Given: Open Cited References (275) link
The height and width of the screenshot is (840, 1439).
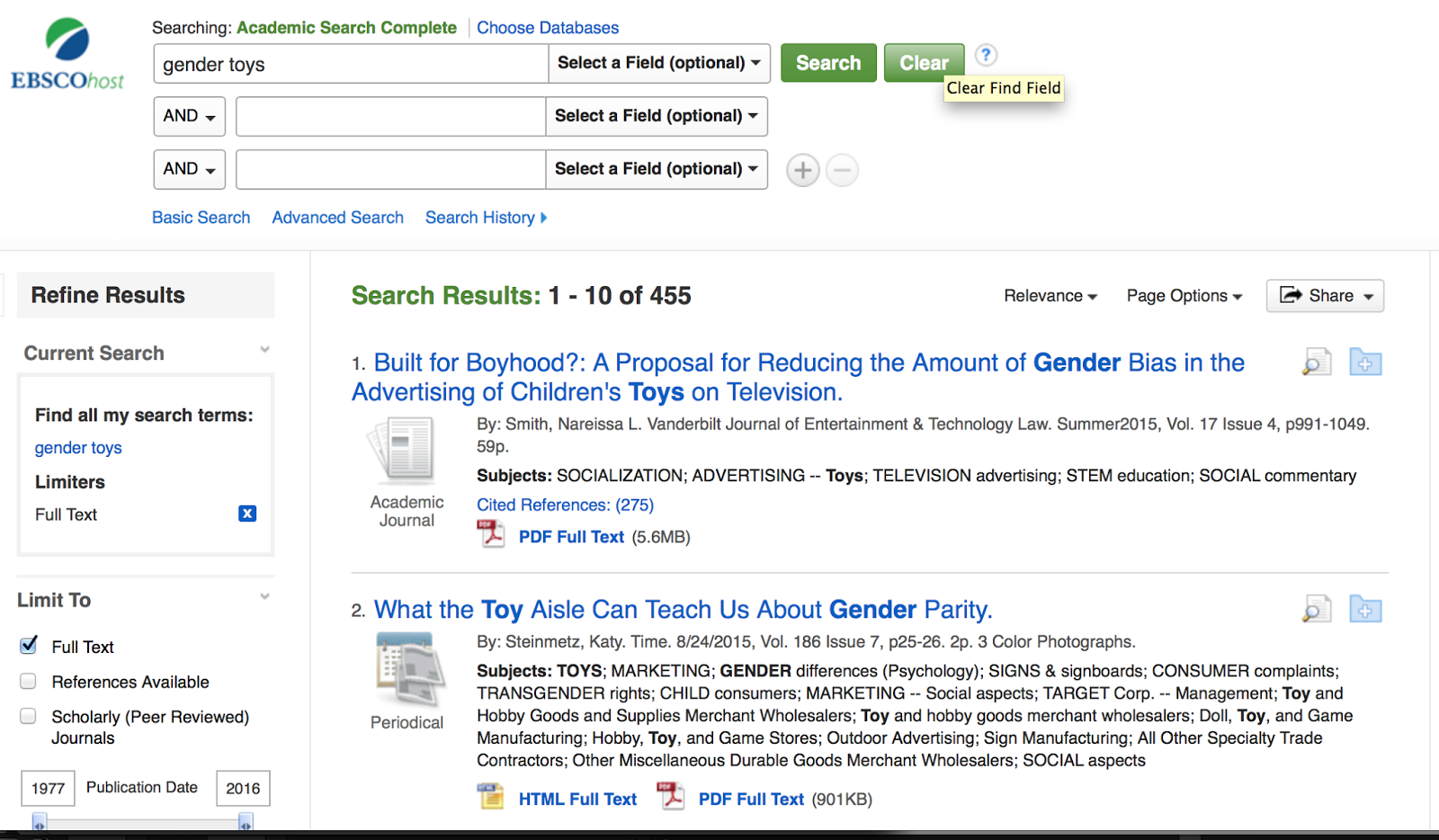Looking at the screenshot, I should click(564, 505).
